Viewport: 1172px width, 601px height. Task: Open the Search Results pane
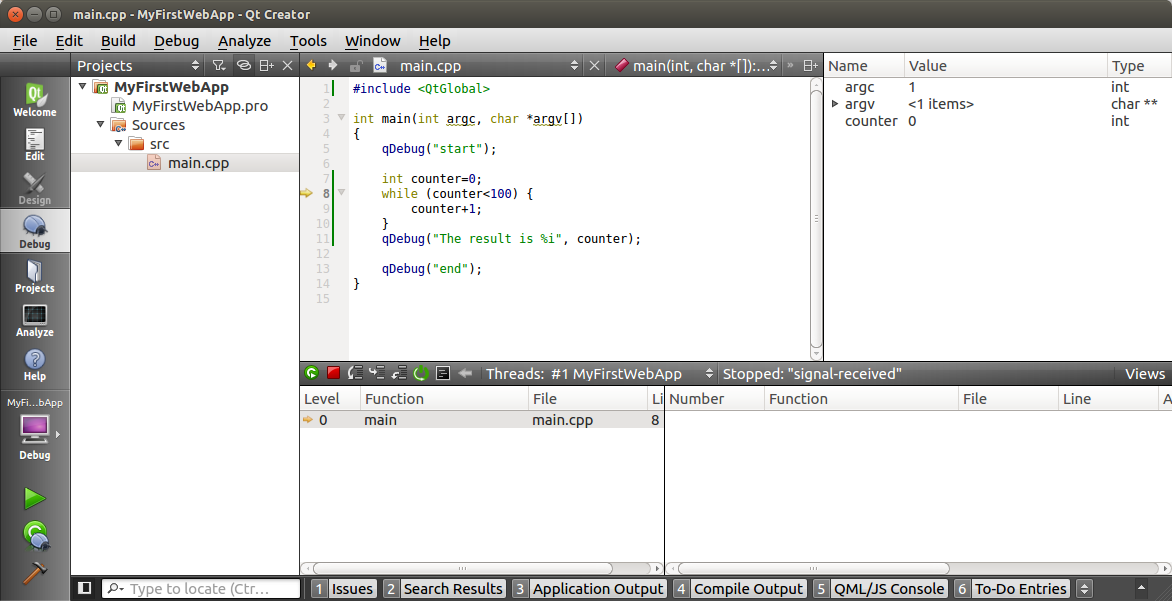pyautogui.click(x=445, y=588)
